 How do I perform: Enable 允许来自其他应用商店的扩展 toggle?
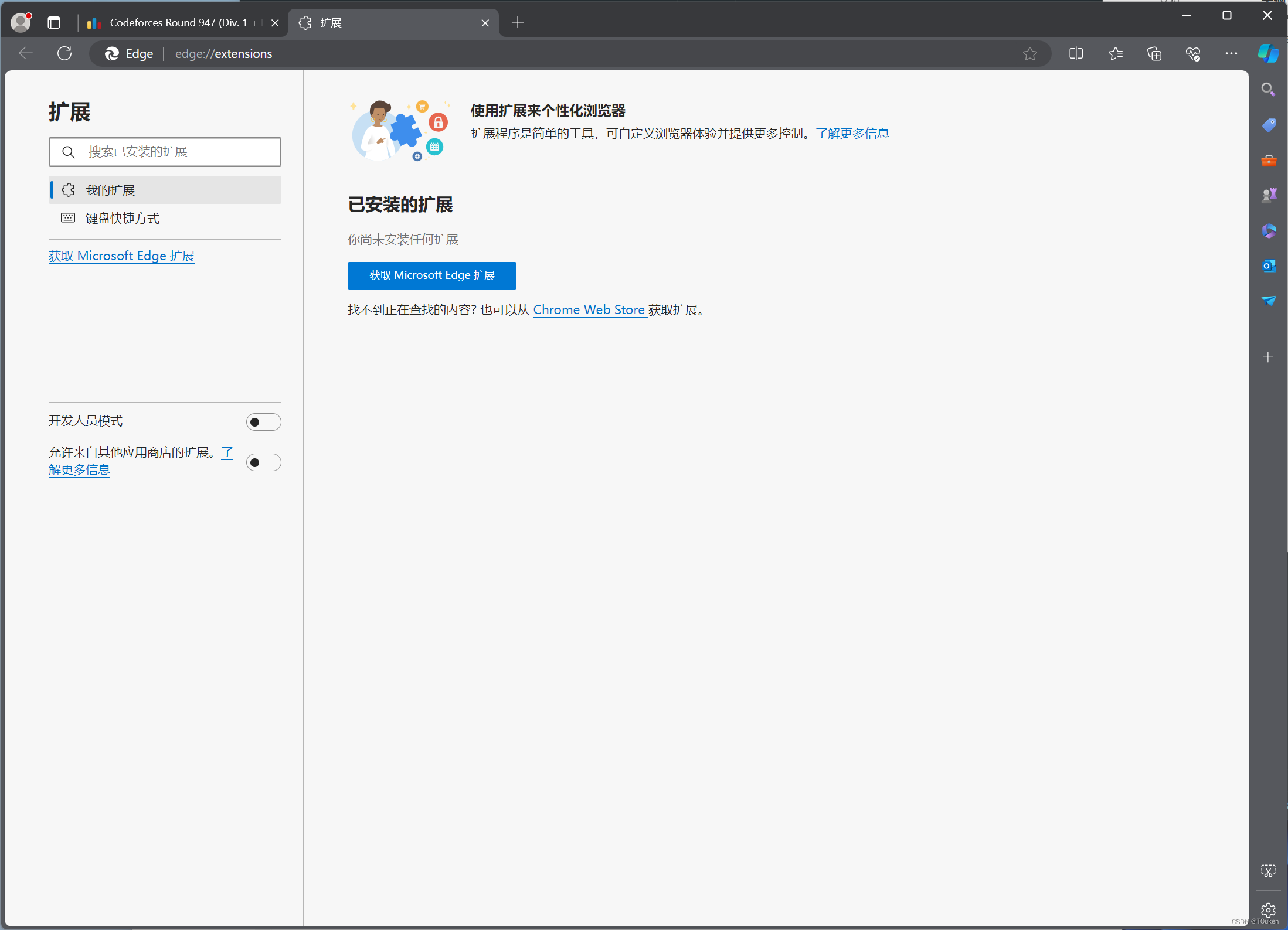pos(263,462)
